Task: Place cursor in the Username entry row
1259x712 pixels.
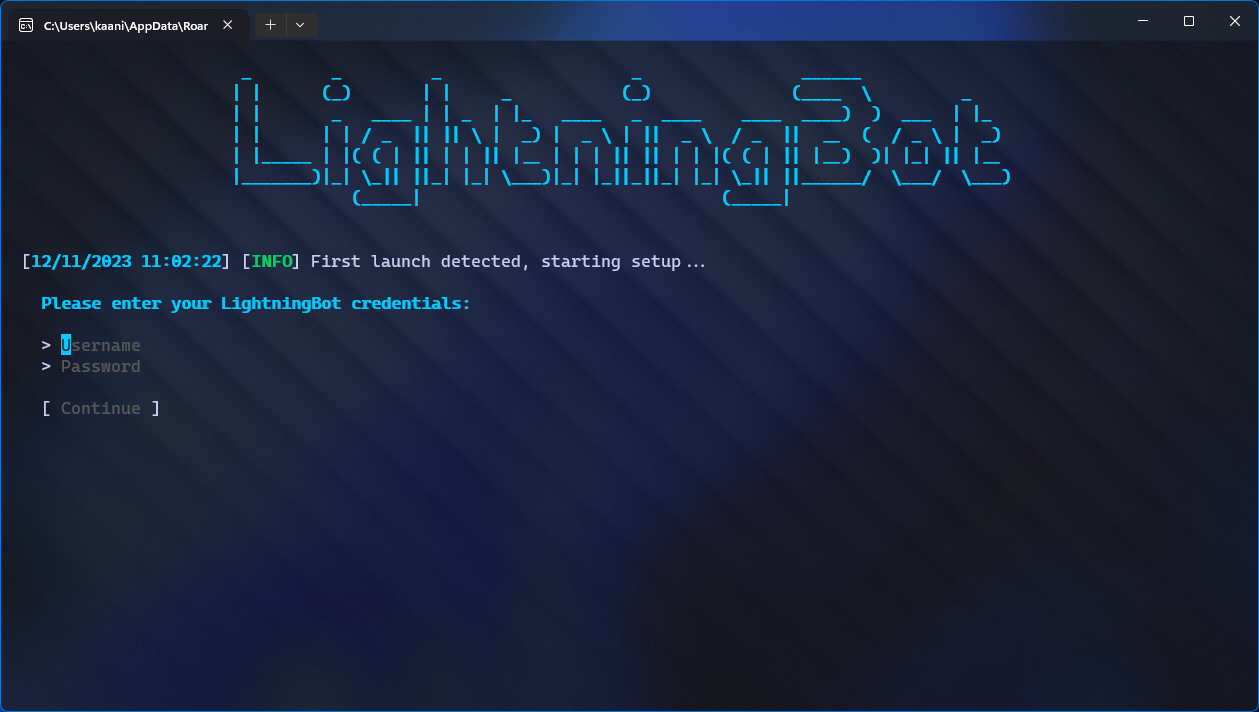Action: click(100, 344)
